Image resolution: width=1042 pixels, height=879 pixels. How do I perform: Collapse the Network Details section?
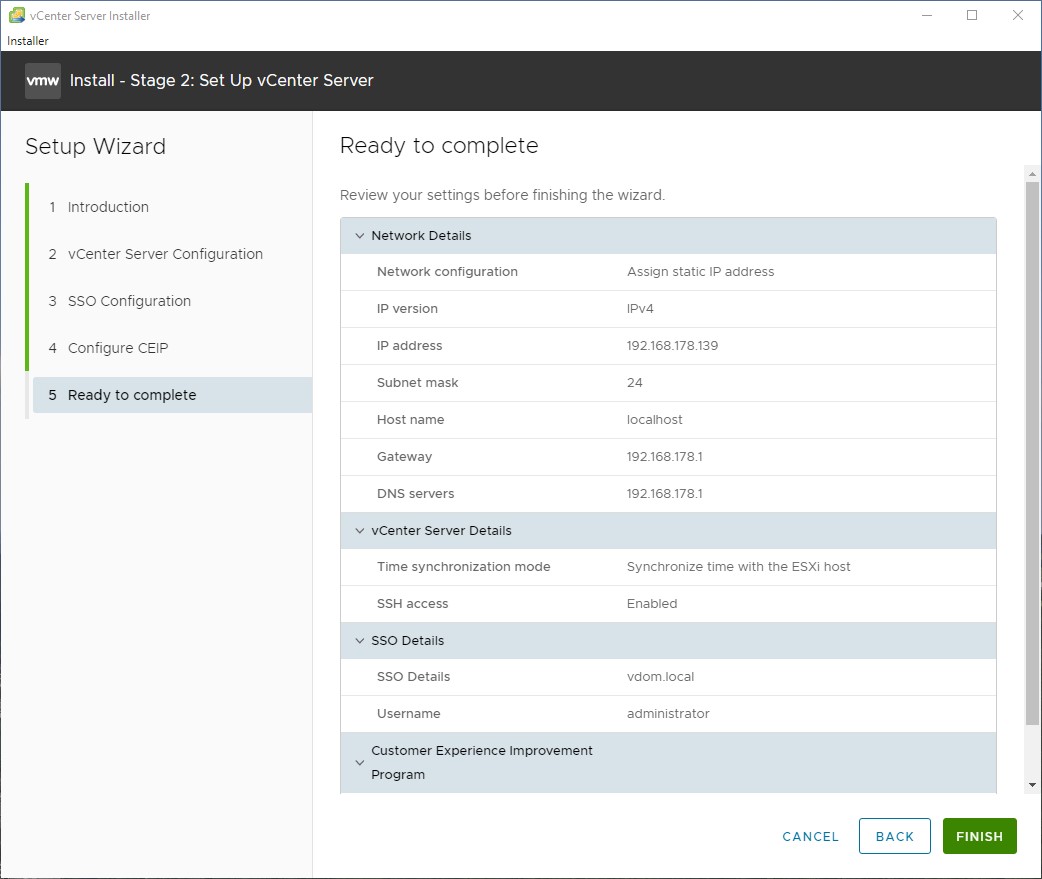point(360,235)
